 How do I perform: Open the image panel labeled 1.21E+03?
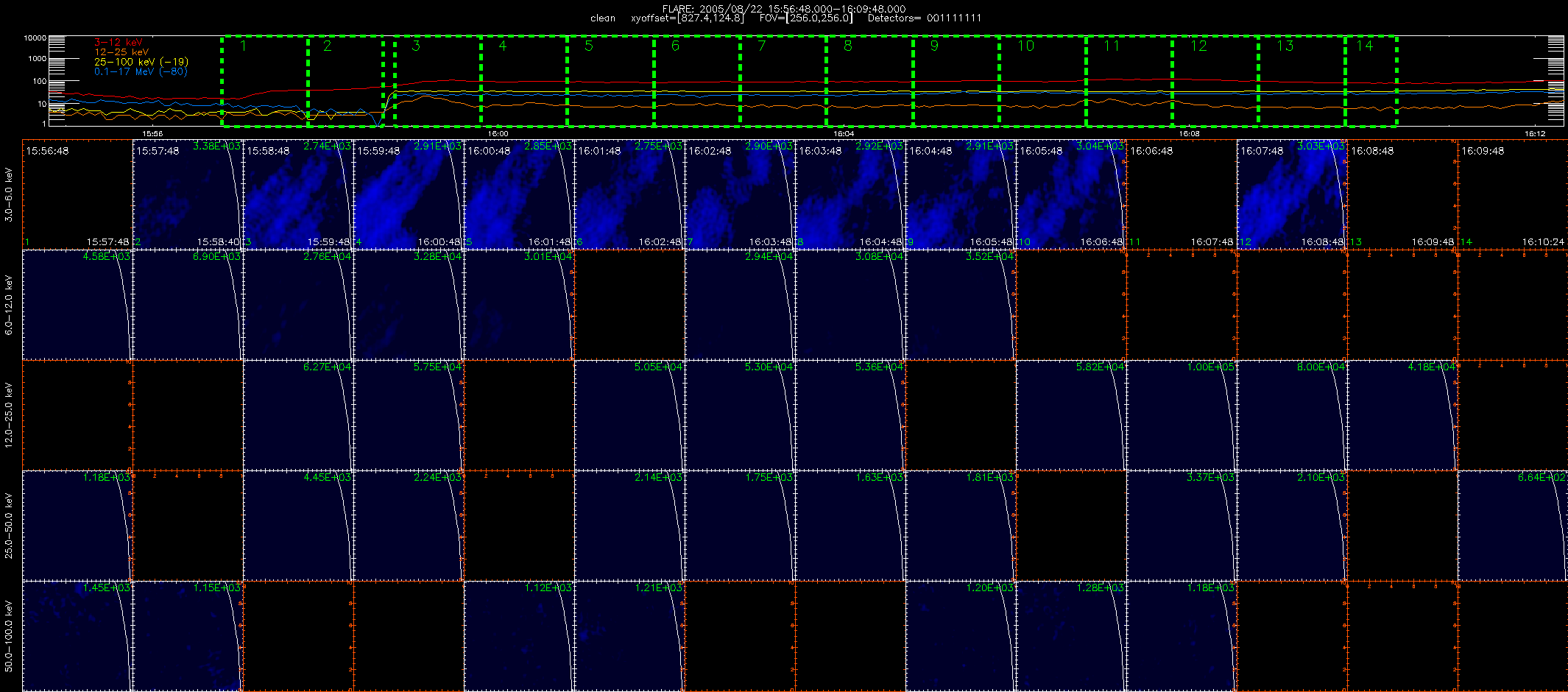click(x=629, y=636)
